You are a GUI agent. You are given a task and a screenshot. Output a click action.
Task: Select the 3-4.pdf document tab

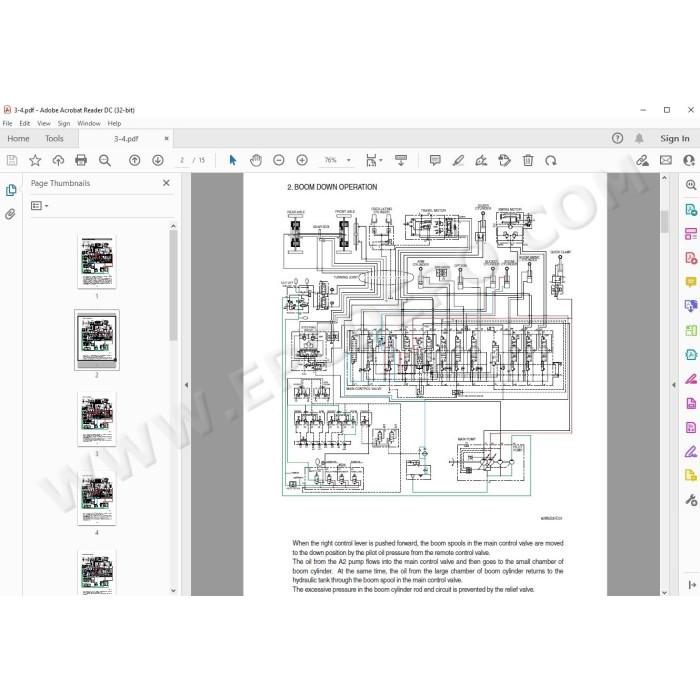click(x=126, y=139)
